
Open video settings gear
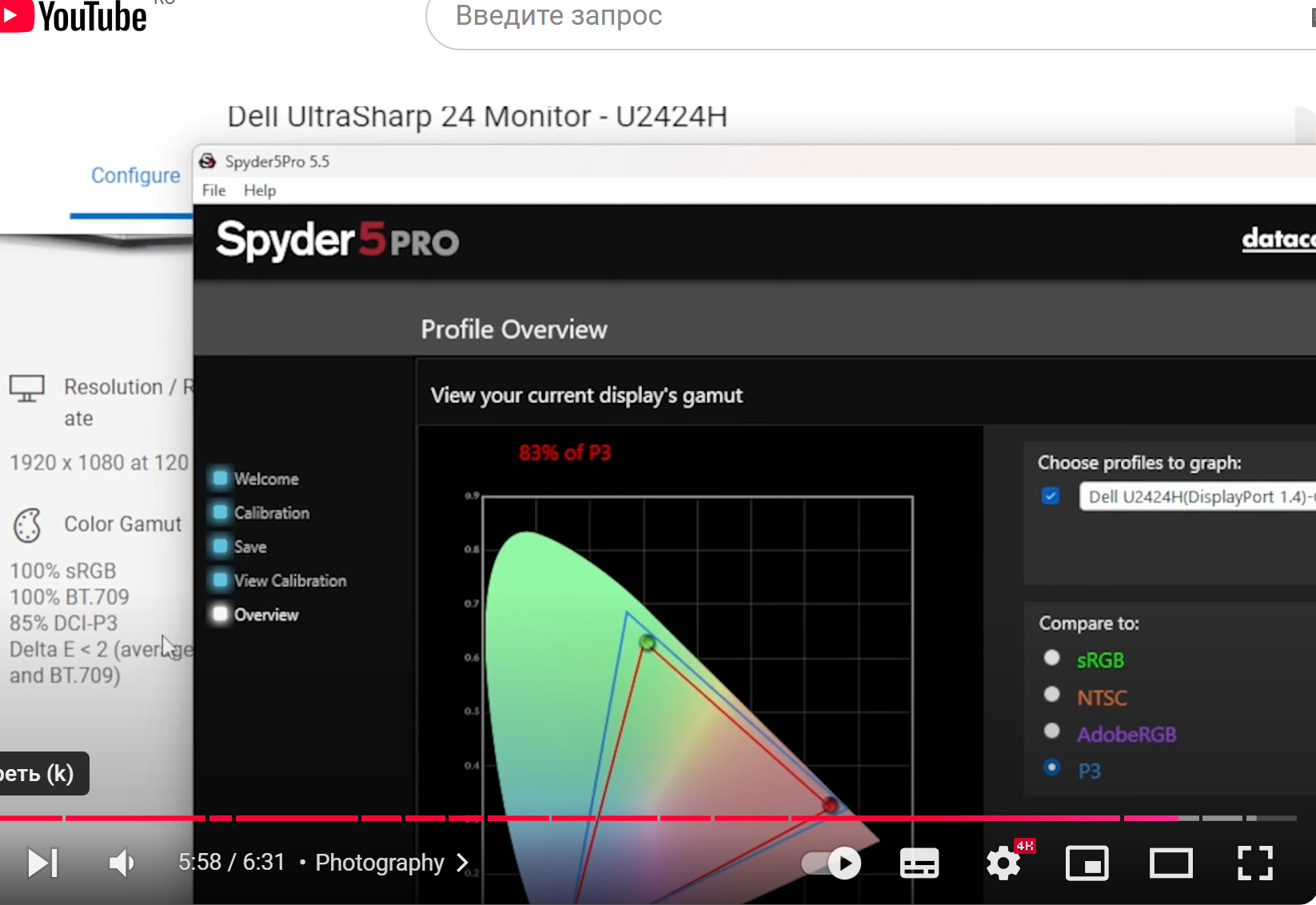point(1003,863)
